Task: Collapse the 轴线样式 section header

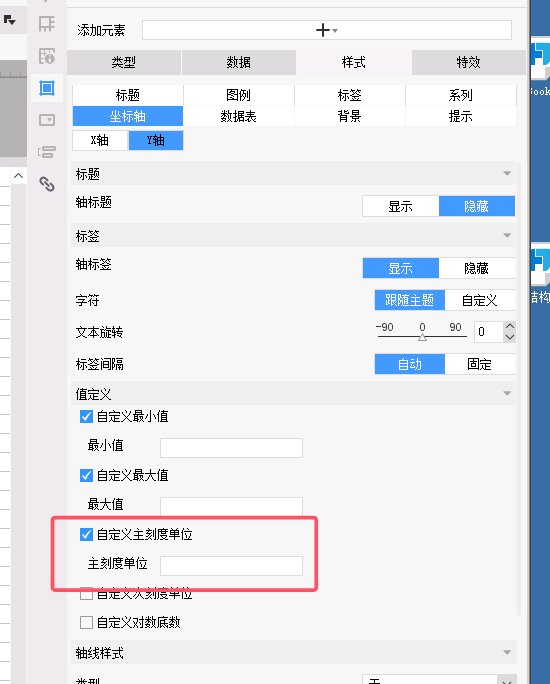Action: 294,653
